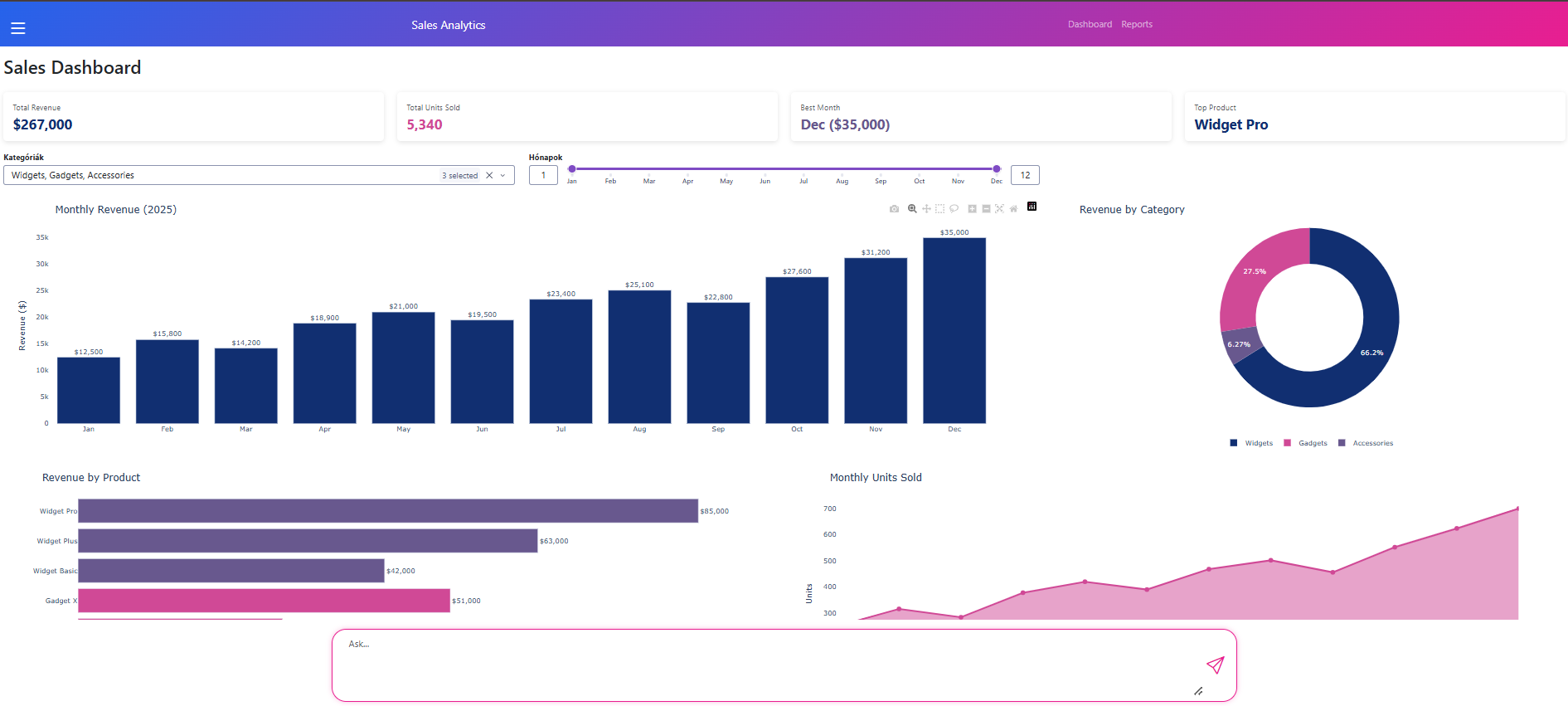Click the Zoom out minus icon
Viewport: 1568px width, 706px height.
pyautogui.click(x=986, y=209)
